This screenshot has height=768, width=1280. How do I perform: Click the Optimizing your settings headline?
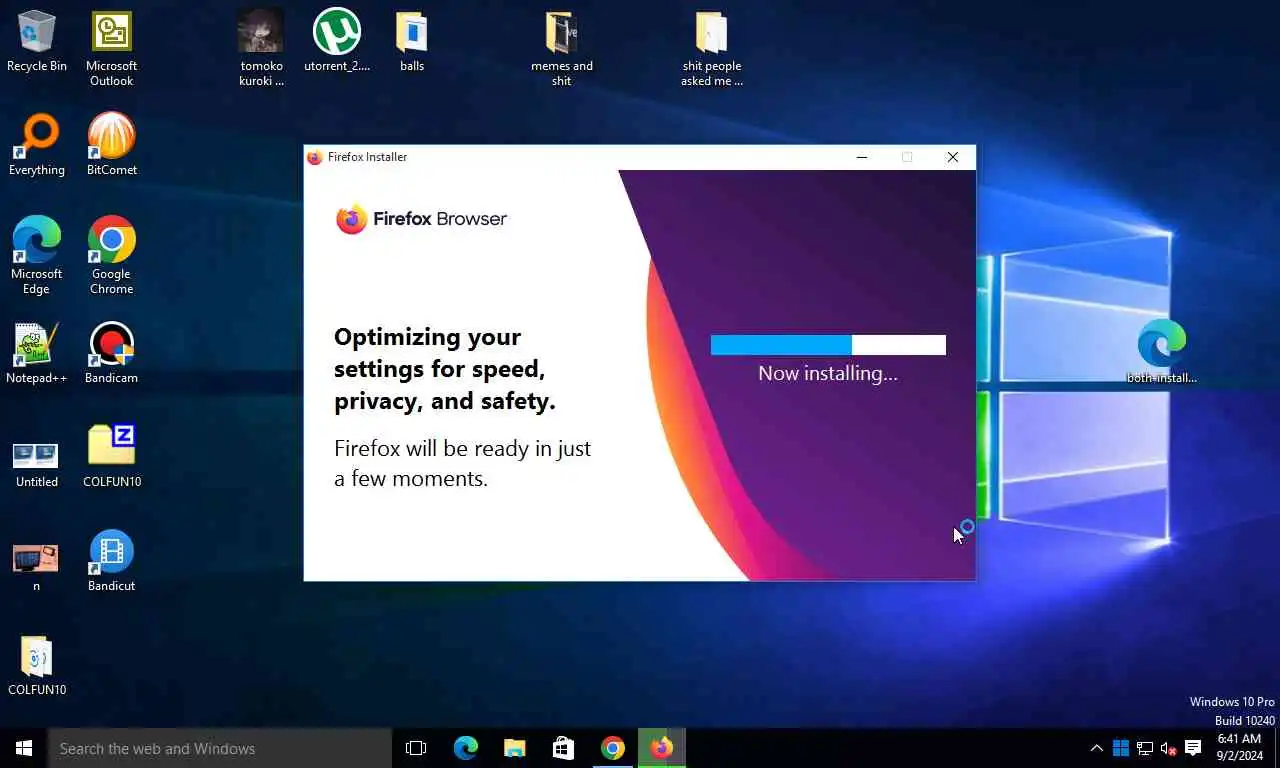pos(444,369)
